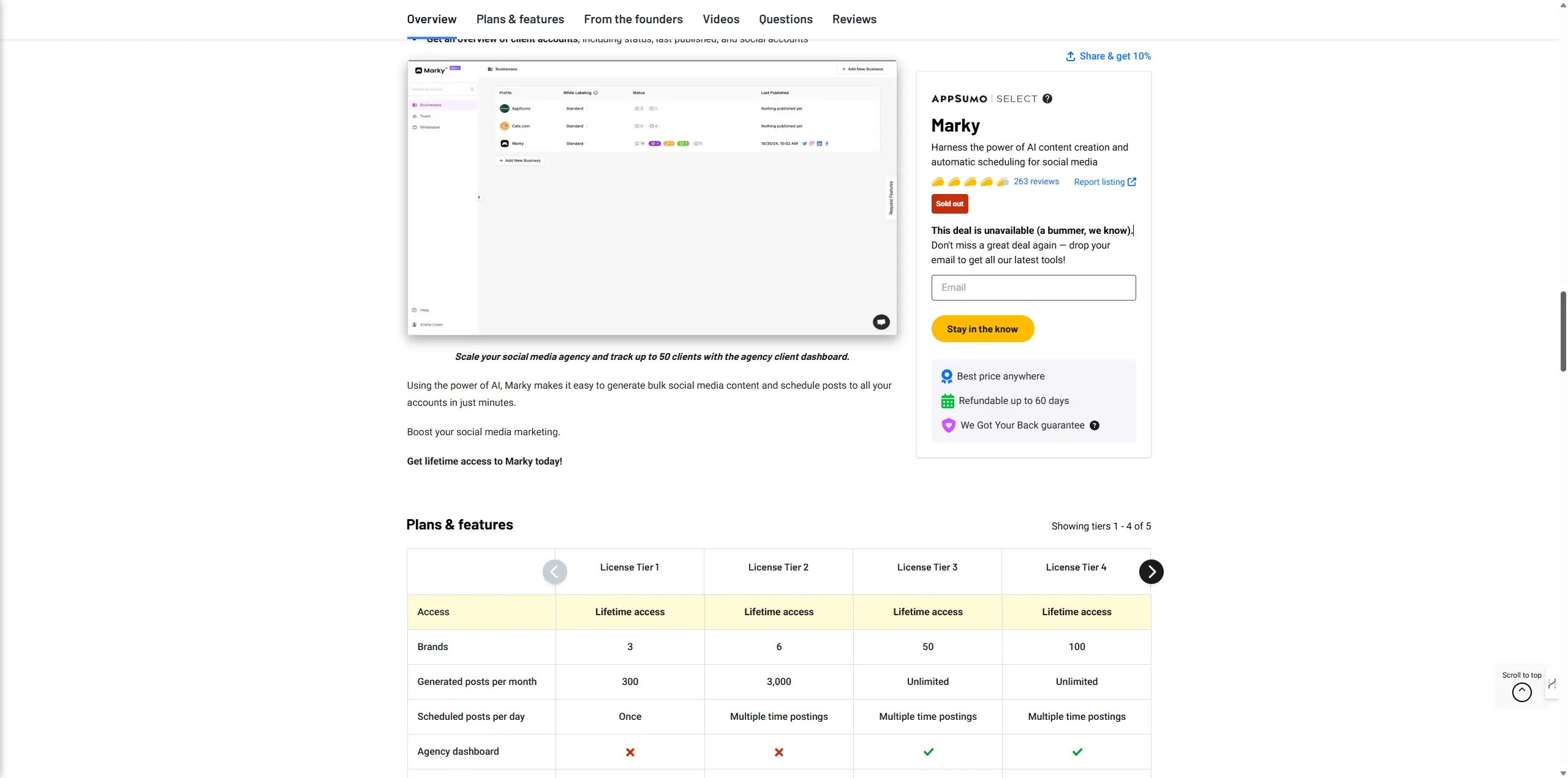Open the agency dashboard screenshot image
The width and height of the screenshot is (1568, 778).
(x=652, y=198)
